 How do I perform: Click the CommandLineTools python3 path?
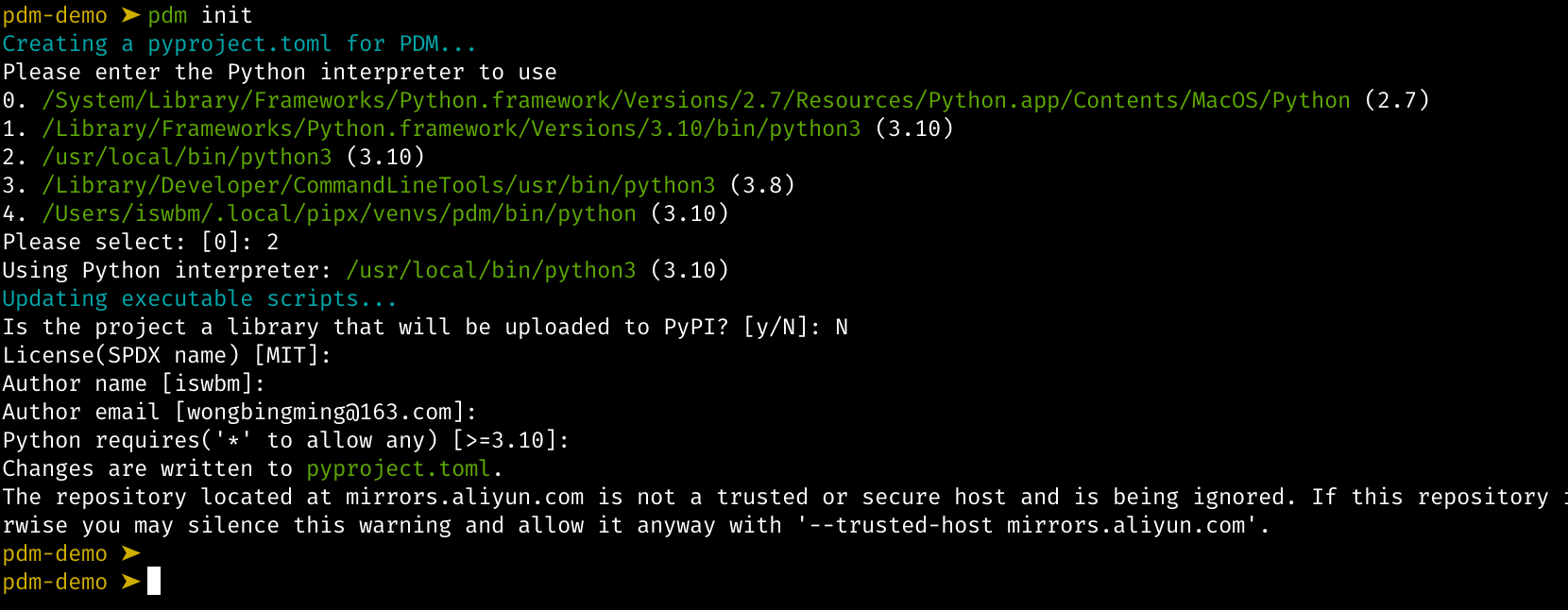pyautogui.click(x=379, y=186)
